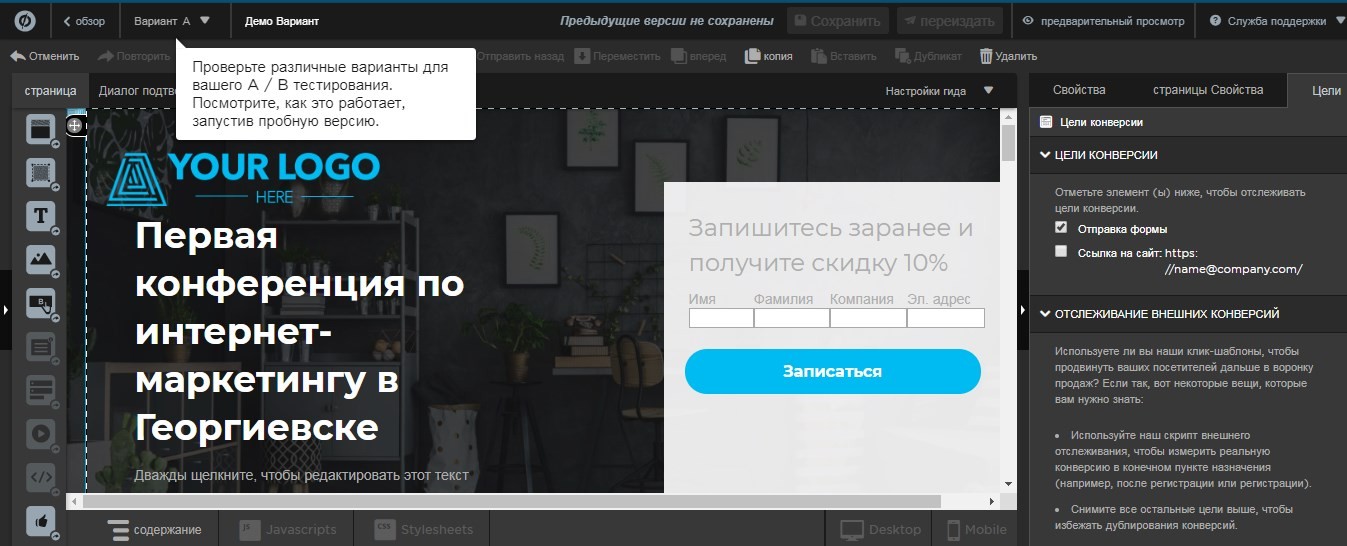
Task: Click the Фамилия input field
Action: tap(792, 318)
